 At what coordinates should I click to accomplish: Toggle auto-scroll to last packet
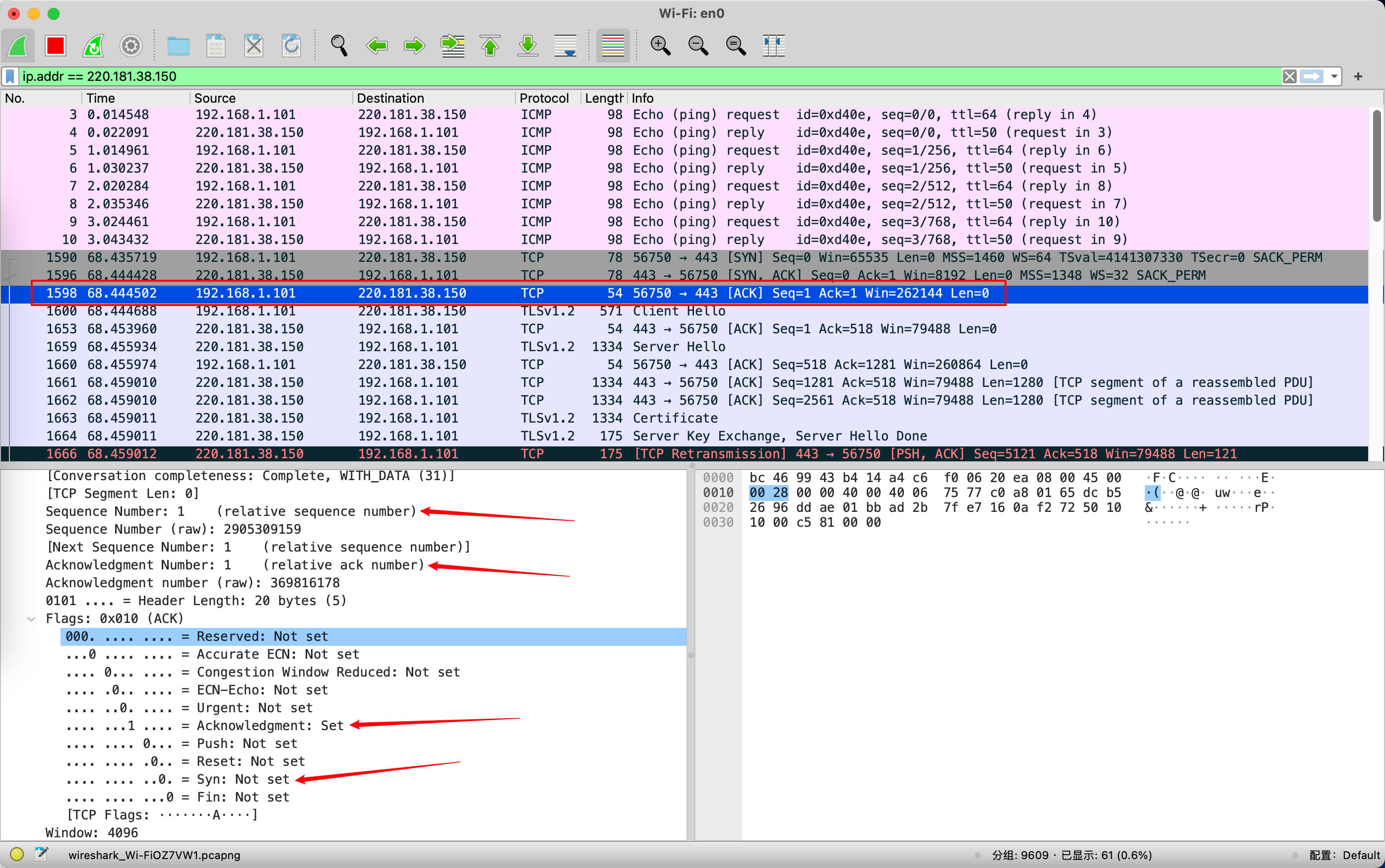point(566,45)
